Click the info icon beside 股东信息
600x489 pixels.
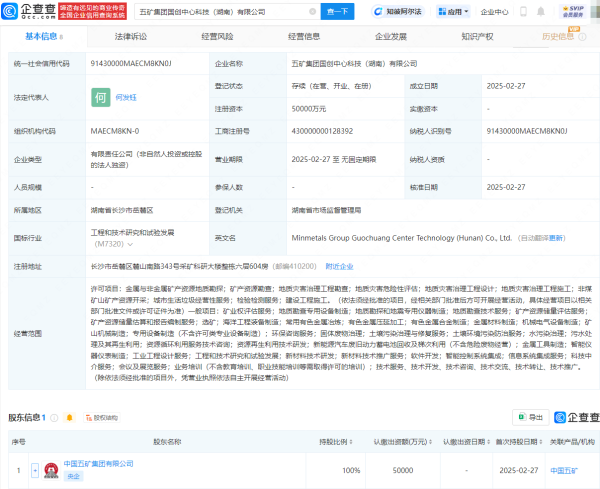click(x=54, y=418)
